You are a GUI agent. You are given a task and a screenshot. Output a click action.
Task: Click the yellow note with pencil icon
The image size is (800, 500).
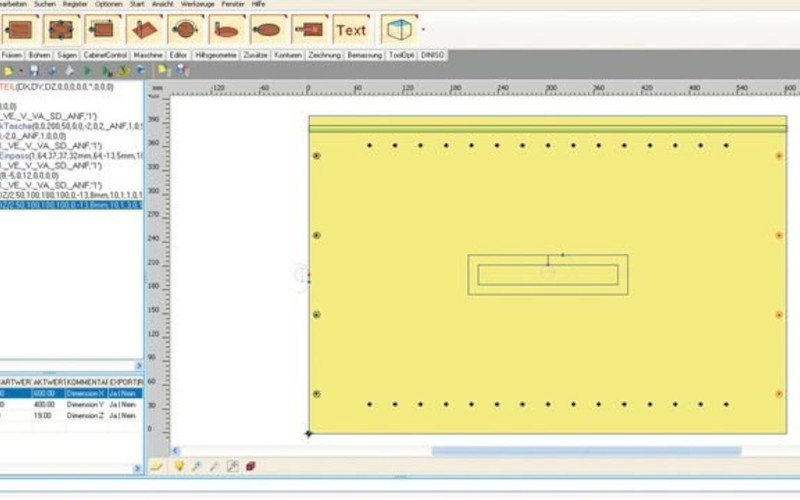pyautogui.click(x=163, y=71)
